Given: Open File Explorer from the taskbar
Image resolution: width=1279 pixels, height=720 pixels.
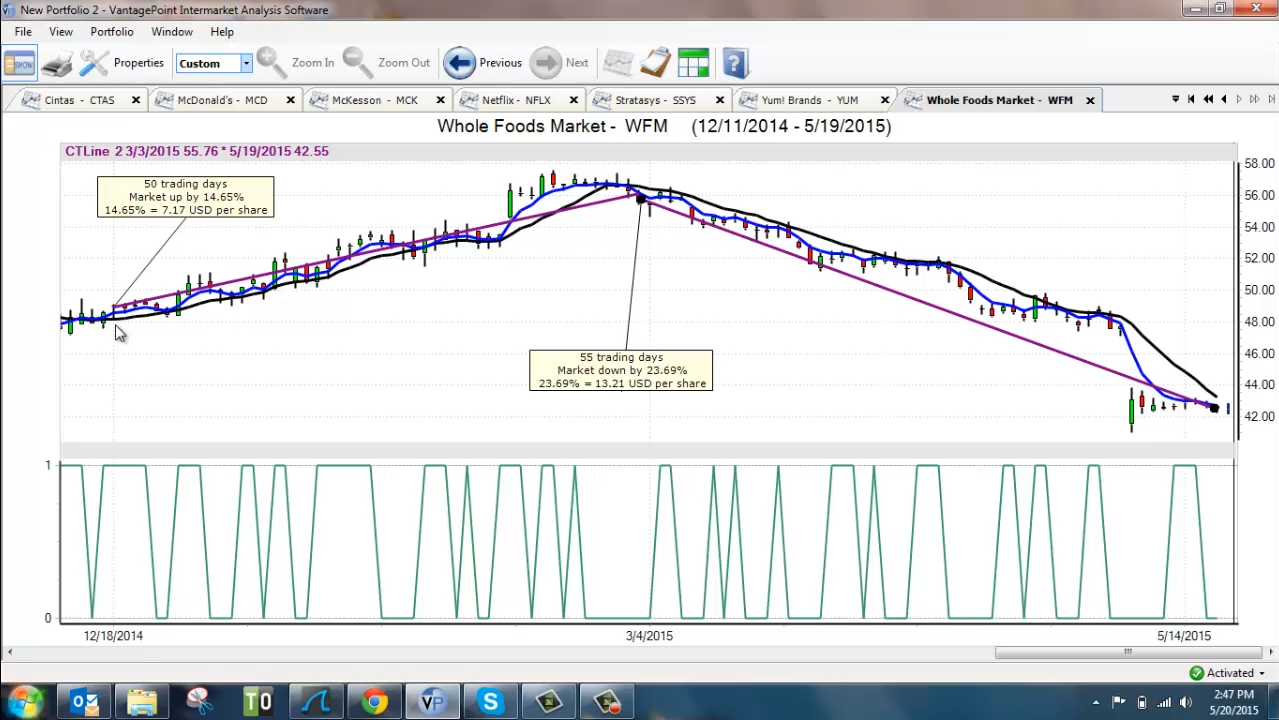Looking at the screenshot, I should [142, 702].
